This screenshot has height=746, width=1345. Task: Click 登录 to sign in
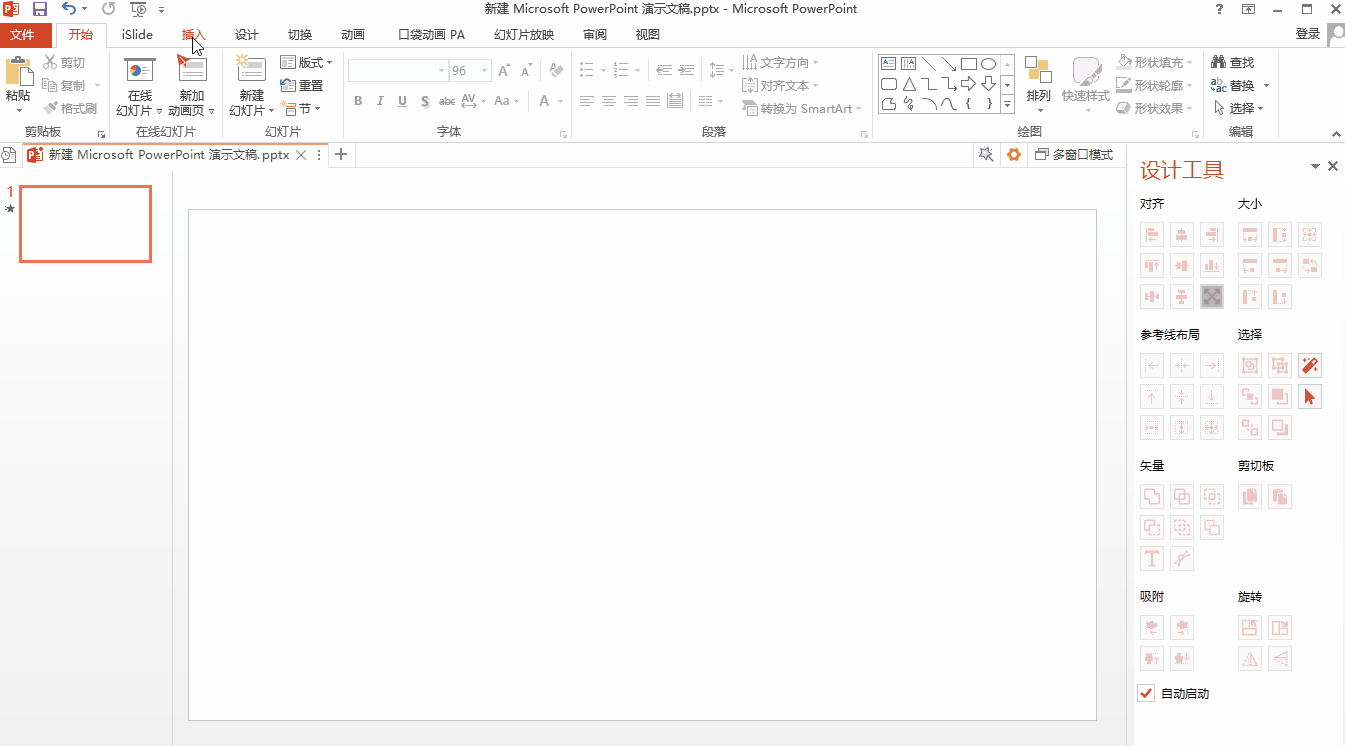pos(1308,34)
